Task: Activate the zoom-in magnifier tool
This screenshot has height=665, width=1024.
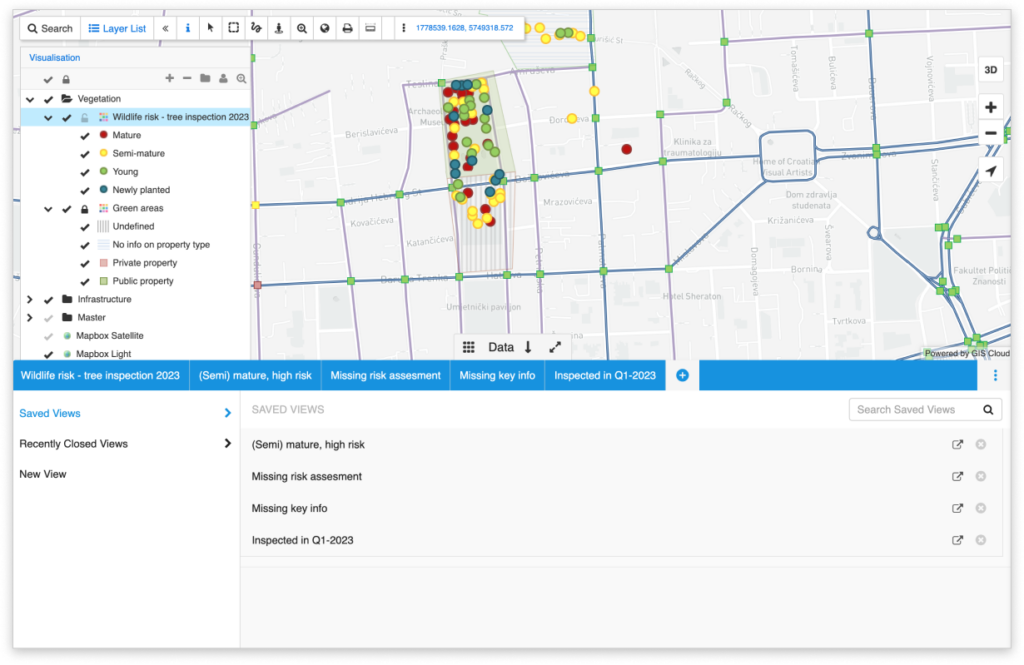Action: pos(302,28)
